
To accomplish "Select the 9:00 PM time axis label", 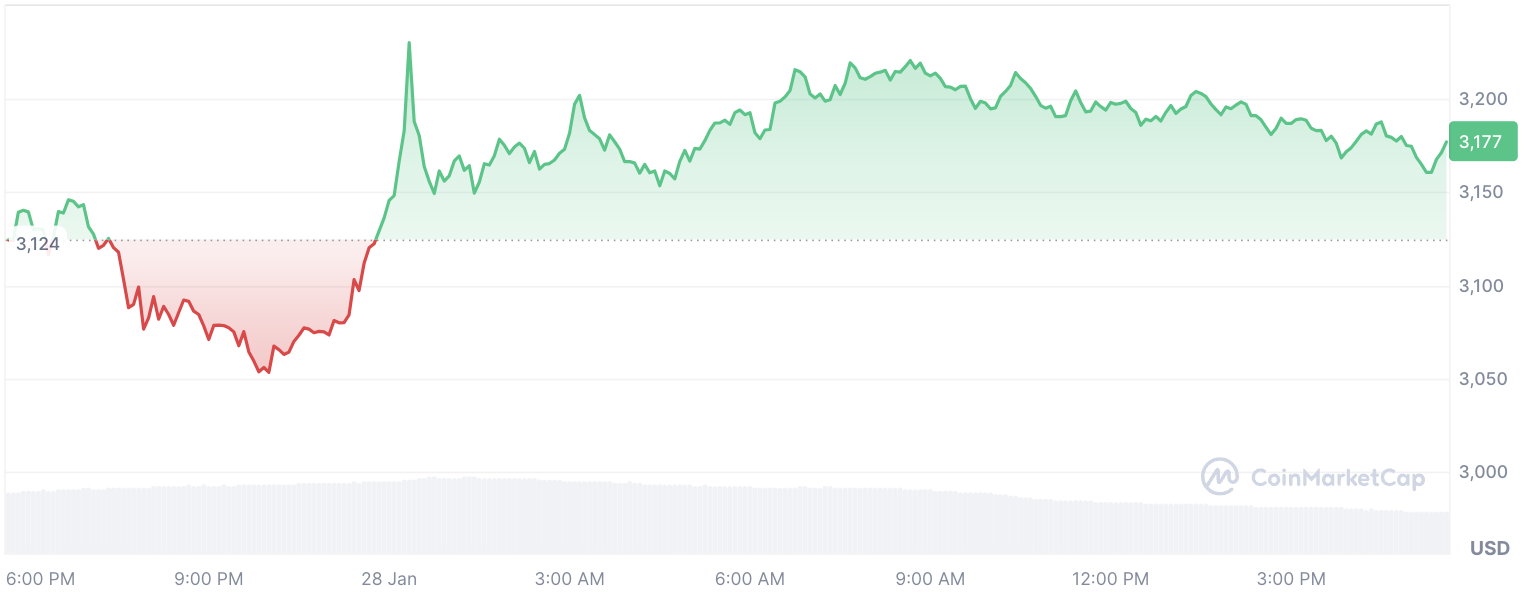I will coord(209,579).
